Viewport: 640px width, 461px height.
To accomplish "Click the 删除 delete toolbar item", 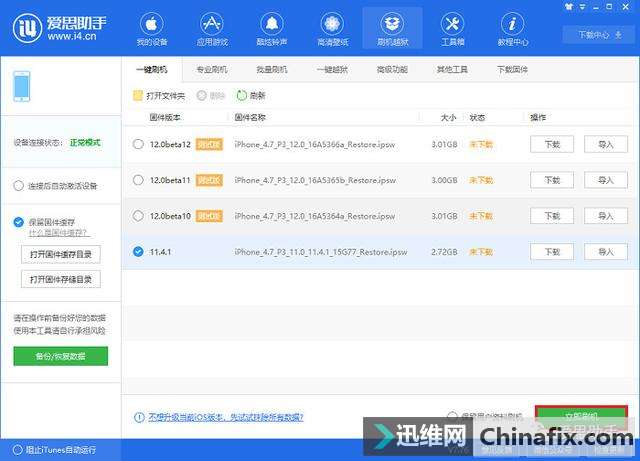I will point(211,96).
